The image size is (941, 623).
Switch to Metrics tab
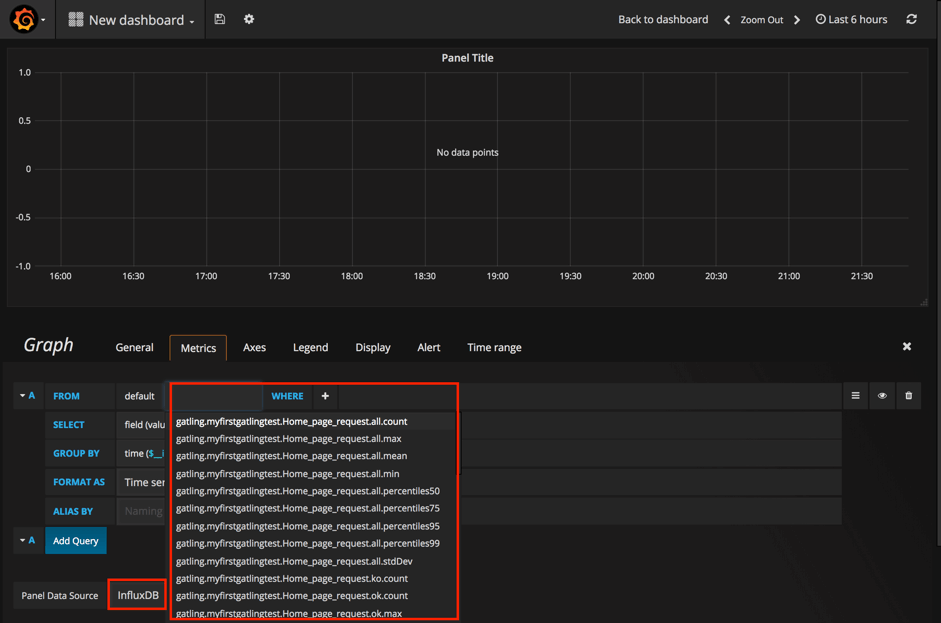click(198, 348)
